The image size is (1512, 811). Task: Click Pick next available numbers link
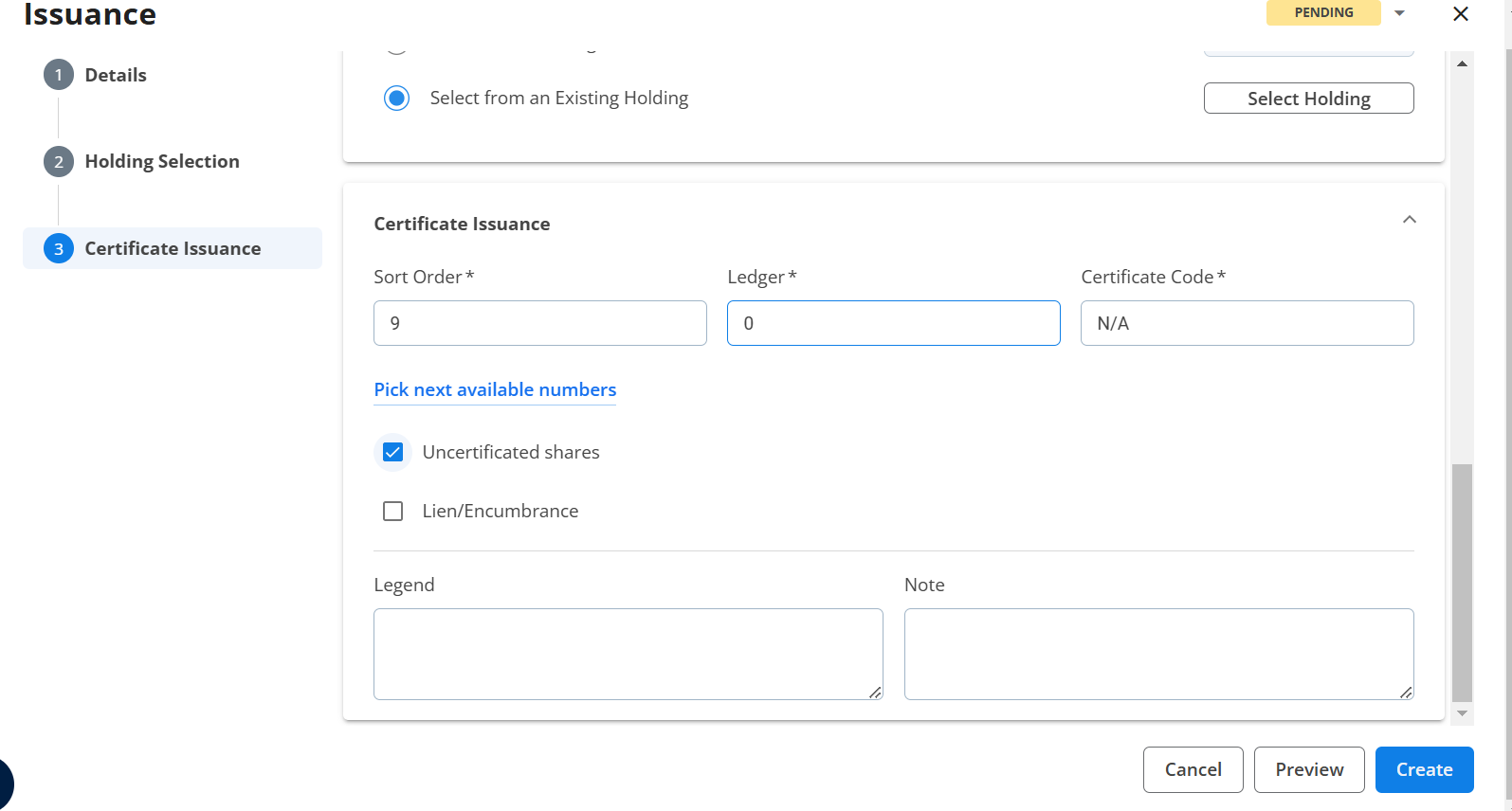(495, 390)
